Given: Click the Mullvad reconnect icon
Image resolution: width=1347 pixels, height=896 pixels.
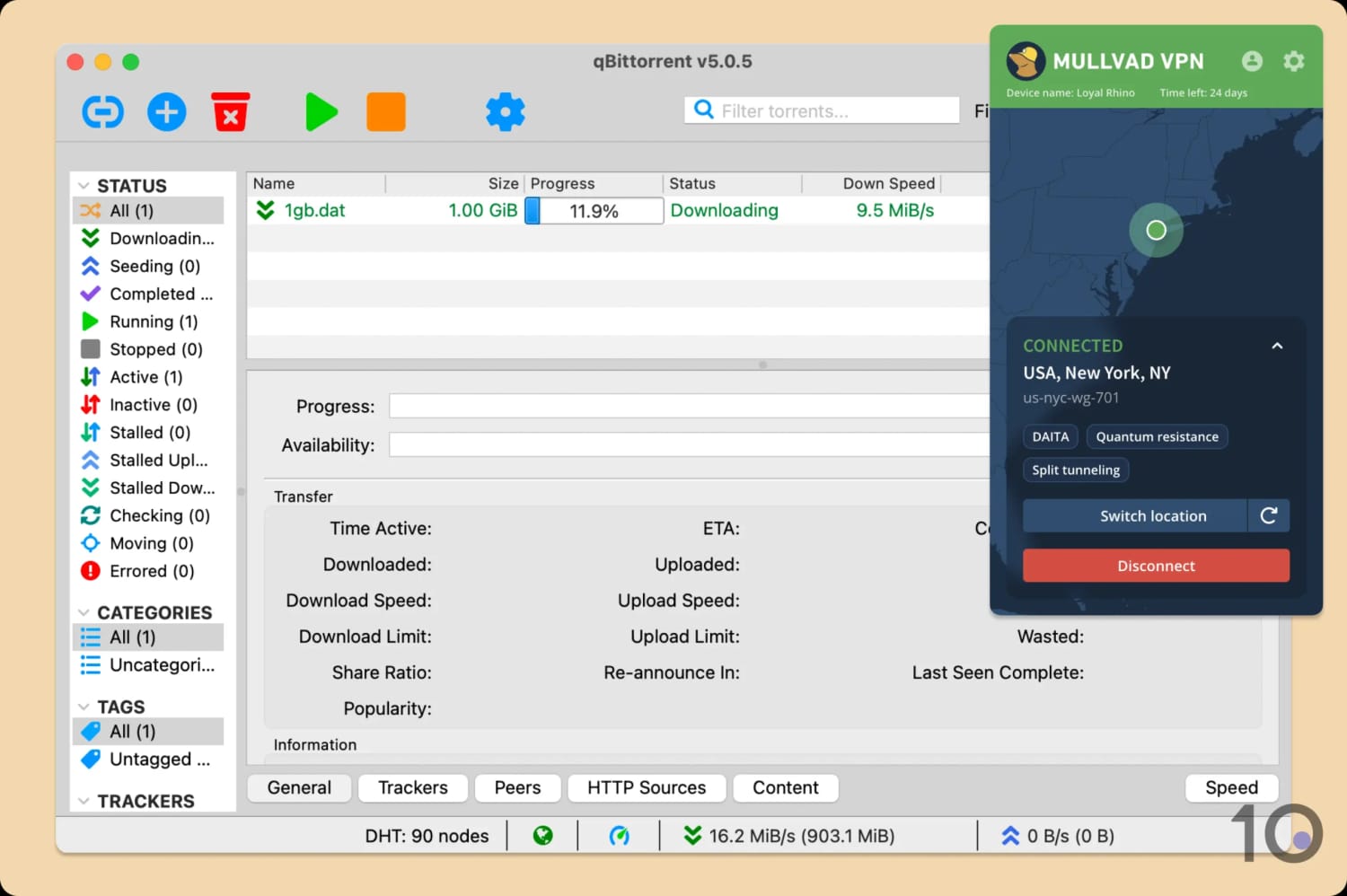Looking at the screenshot, I should (1269, 515).
